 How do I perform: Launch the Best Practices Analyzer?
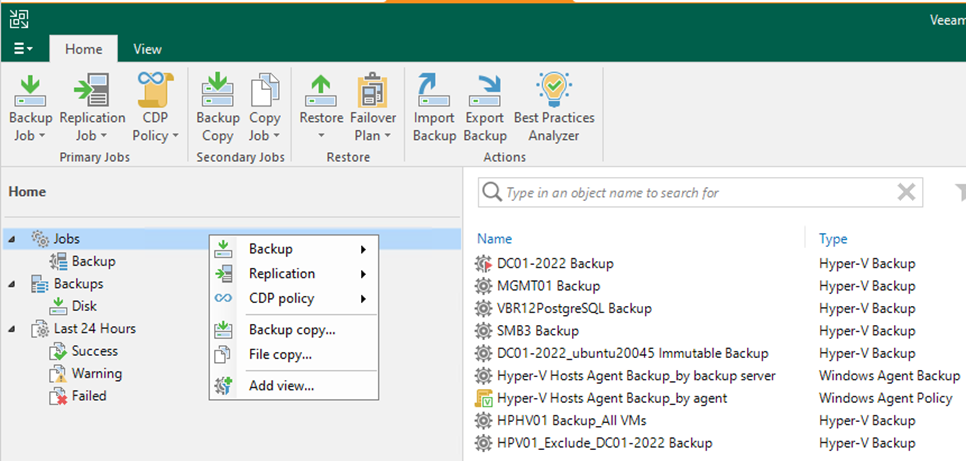pos(554,108)
